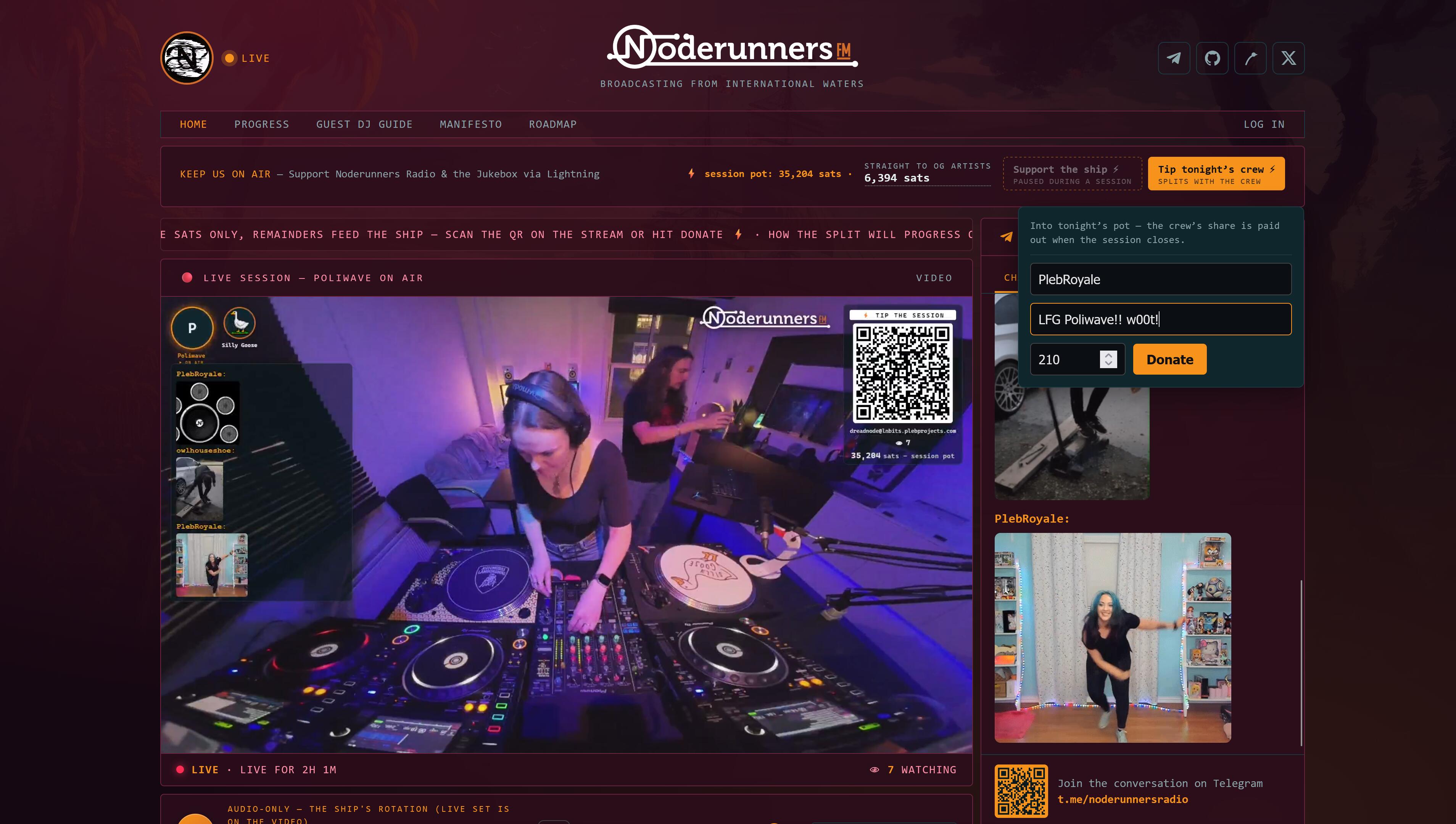Go to the Home tab
The width and height of the screenshot is (1456, 824).
[193, 124]
